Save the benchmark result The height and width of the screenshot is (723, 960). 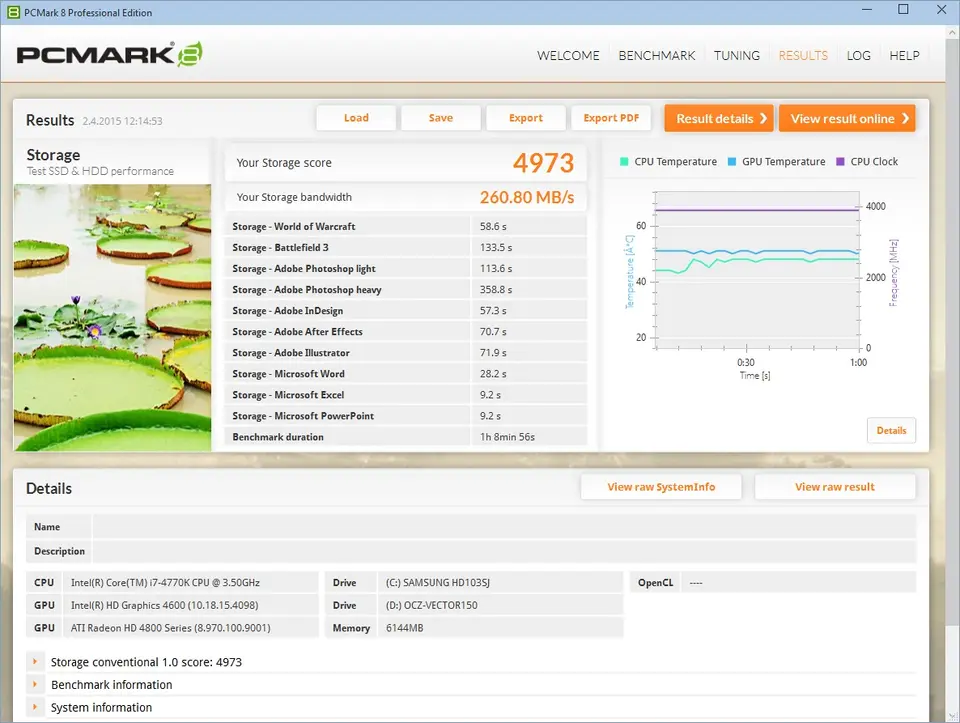441,118
